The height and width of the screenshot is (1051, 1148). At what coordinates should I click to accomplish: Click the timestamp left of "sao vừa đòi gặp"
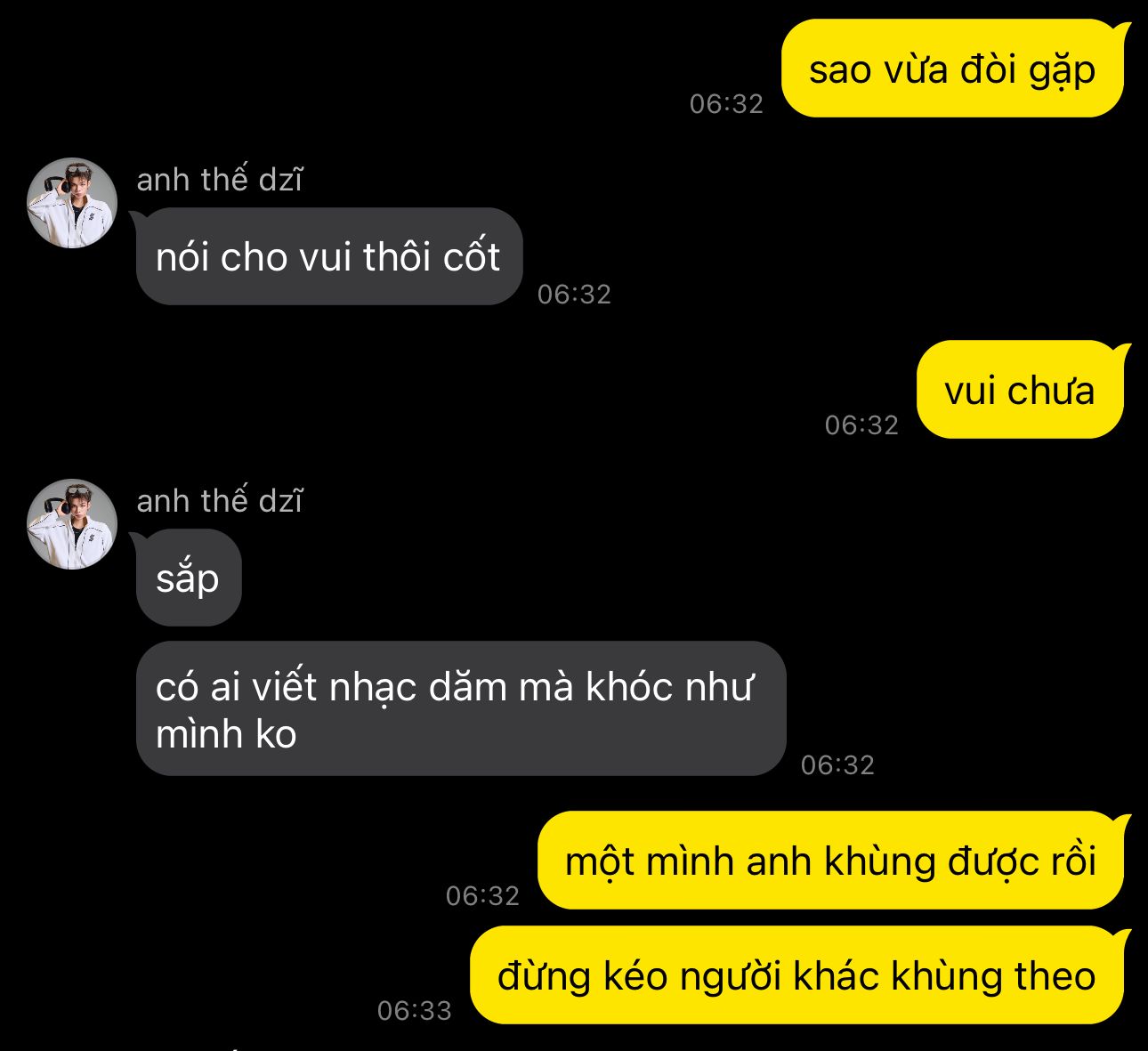726,103
